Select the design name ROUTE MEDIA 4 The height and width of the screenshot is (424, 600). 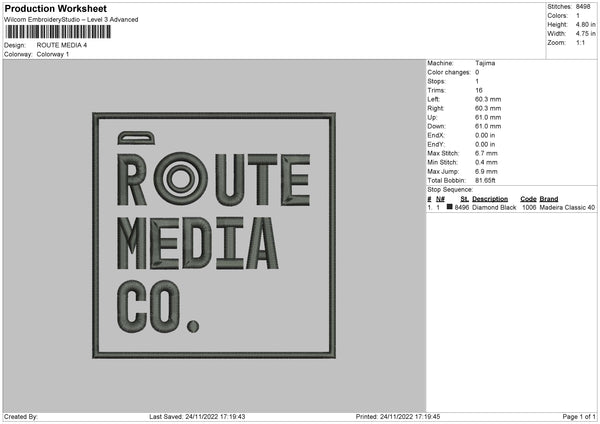62,45
